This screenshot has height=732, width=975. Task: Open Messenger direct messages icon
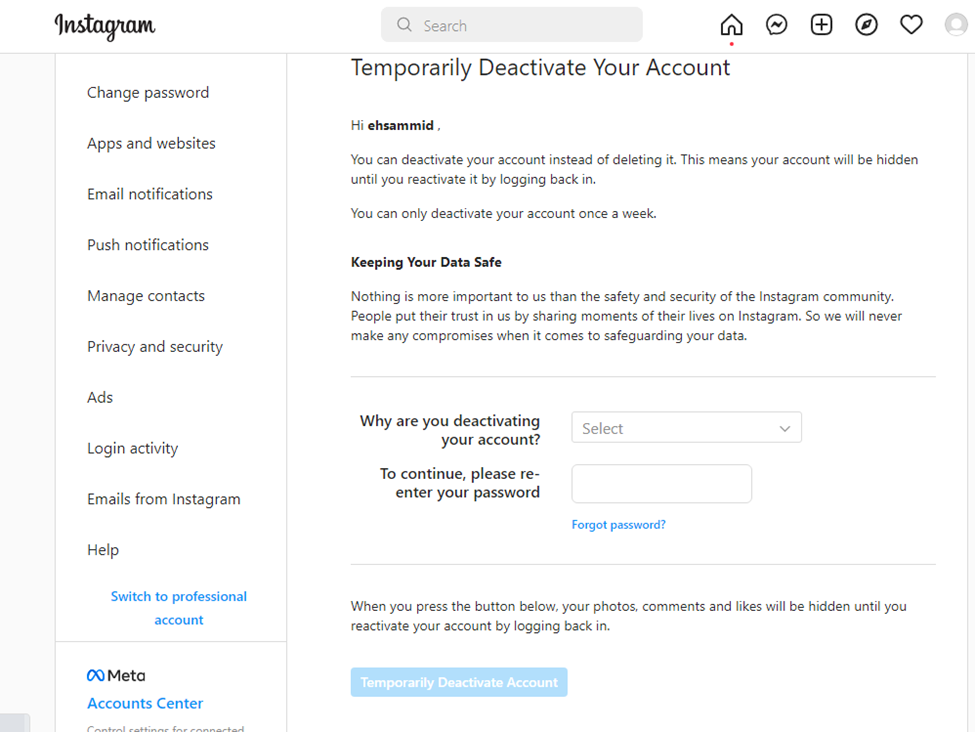pyautogui.click(x=777, y=26)
